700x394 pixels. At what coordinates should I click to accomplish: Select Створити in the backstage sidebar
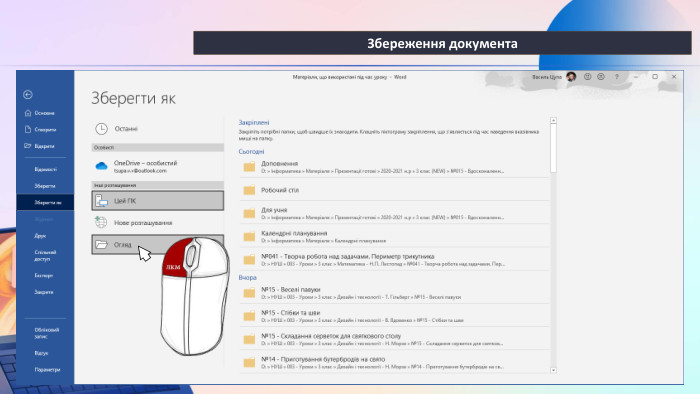45,129
